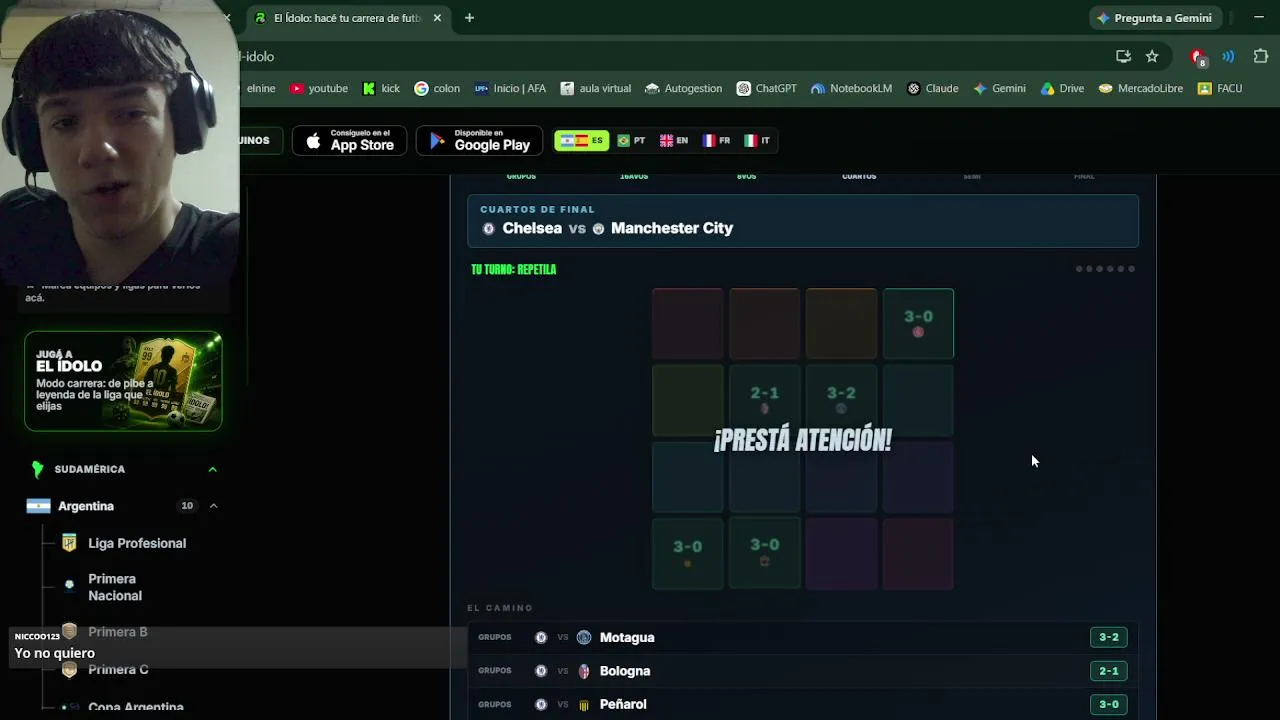Switch language to EN English
Viewport: 1280px width, 720px height.
(674, 141)
